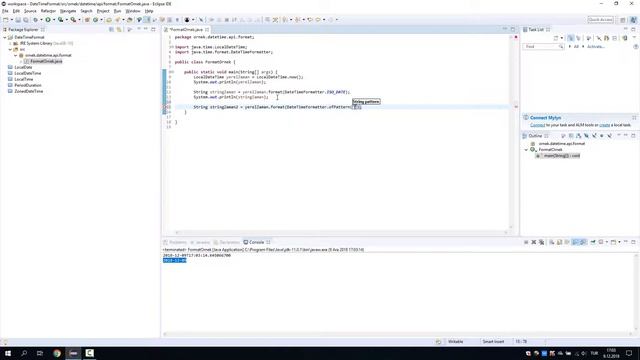Click the Collapse All icon in Package Explorer
The height and width of the screenshot is (360, 640).
click(111, 29)
